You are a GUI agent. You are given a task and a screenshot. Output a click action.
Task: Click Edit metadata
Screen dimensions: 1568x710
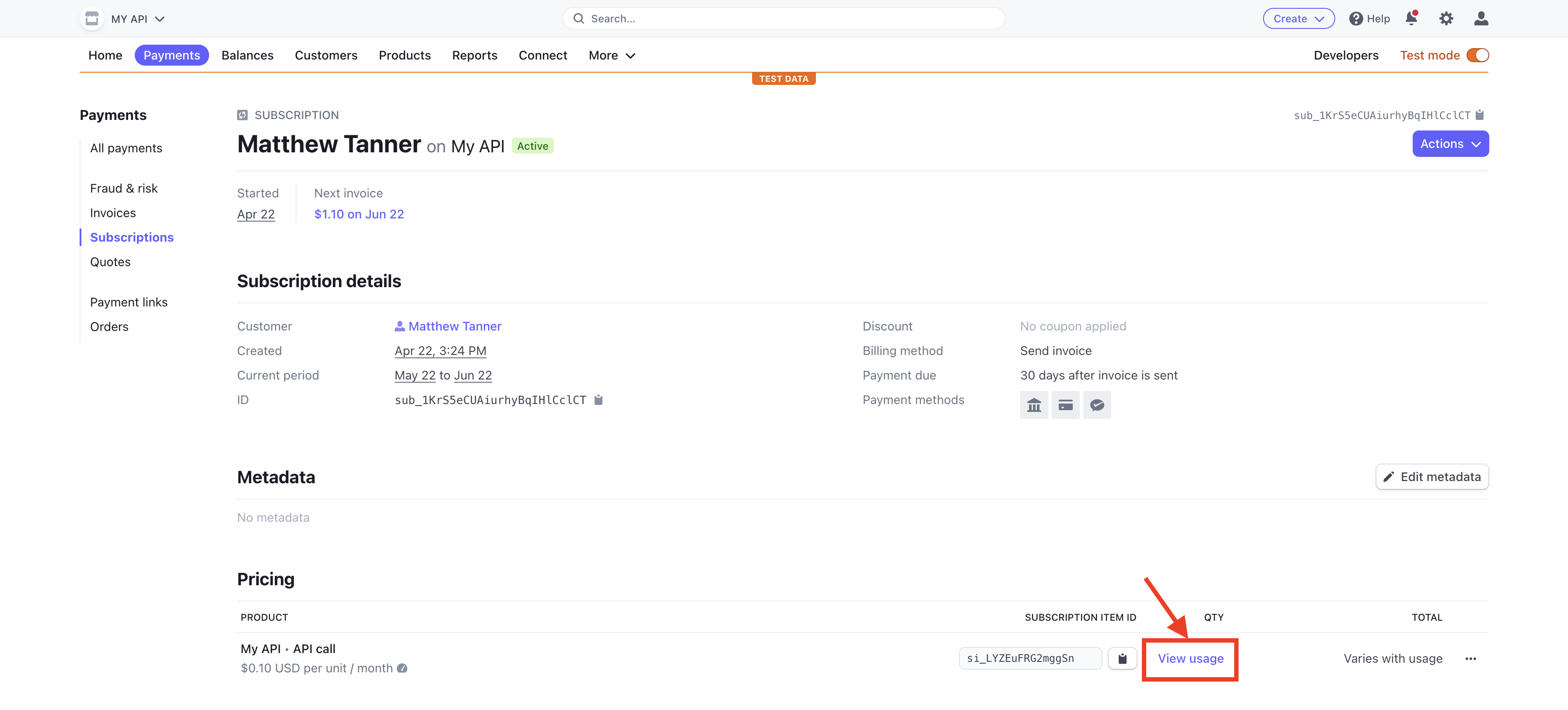pos(1431,477)
